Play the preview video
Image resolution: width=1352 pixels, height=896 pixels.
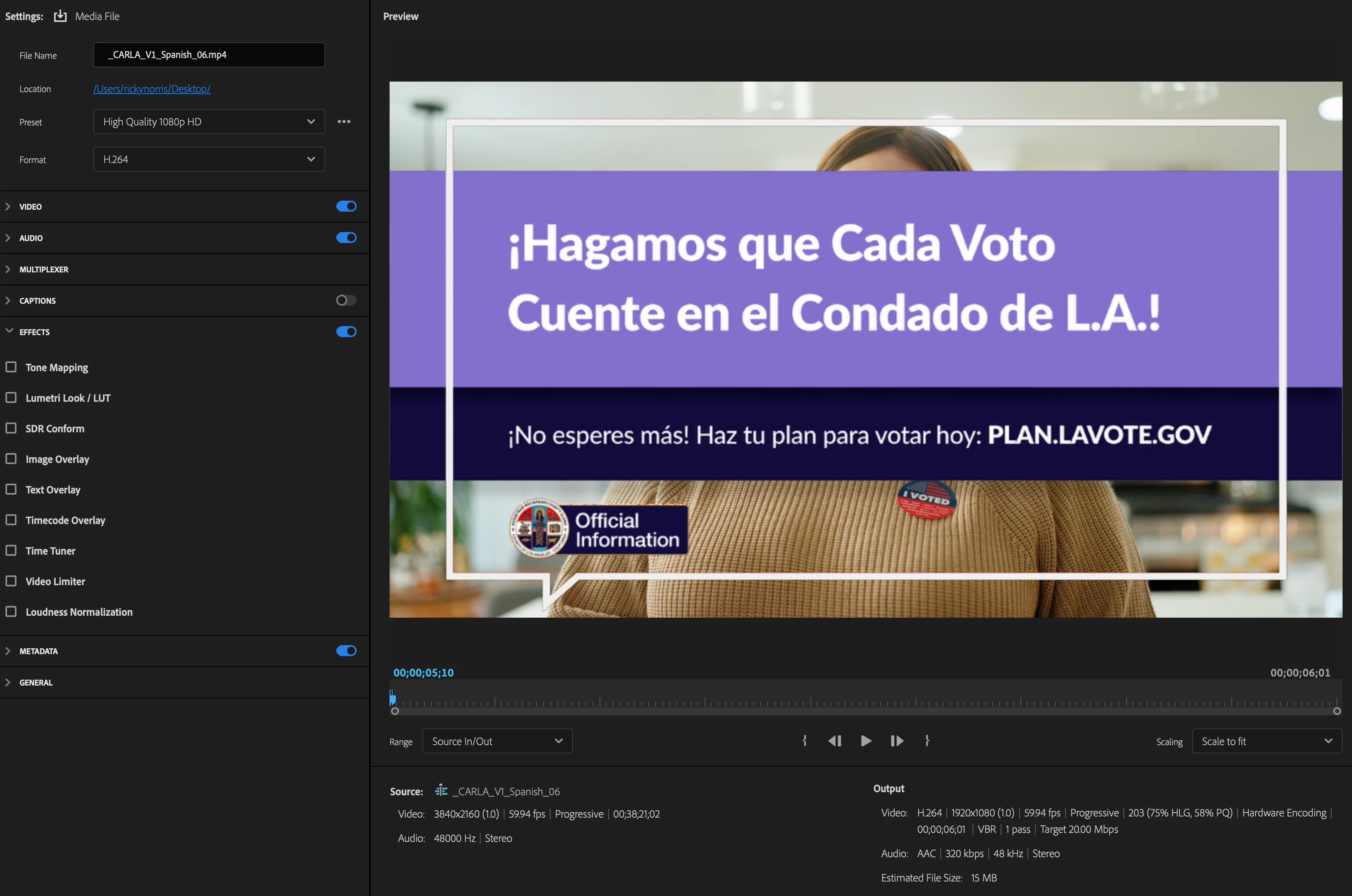pyautogui.click(x=866, y=741)
